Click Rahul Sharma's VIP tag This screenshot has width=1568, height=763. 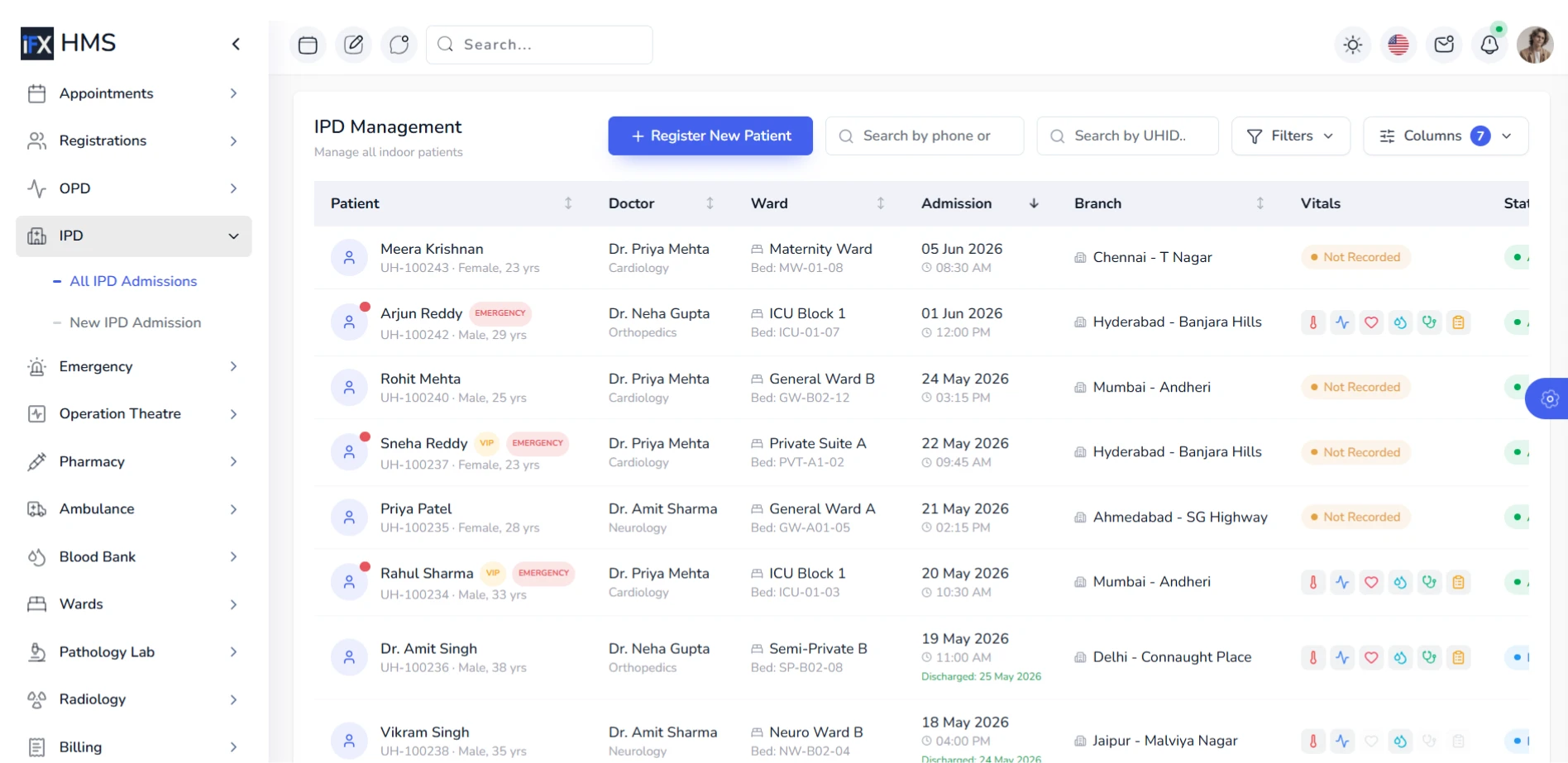point(493,573)
